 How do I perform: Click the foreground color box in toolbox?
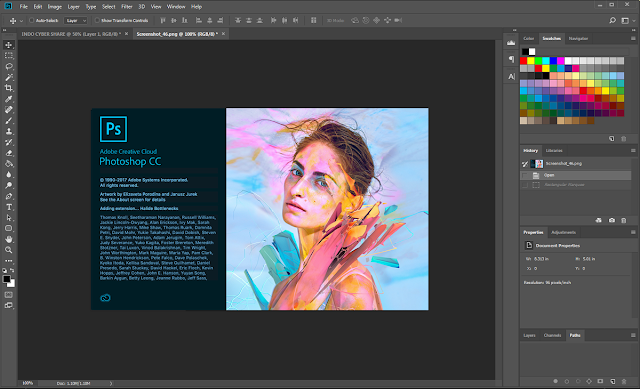point(6,279)
